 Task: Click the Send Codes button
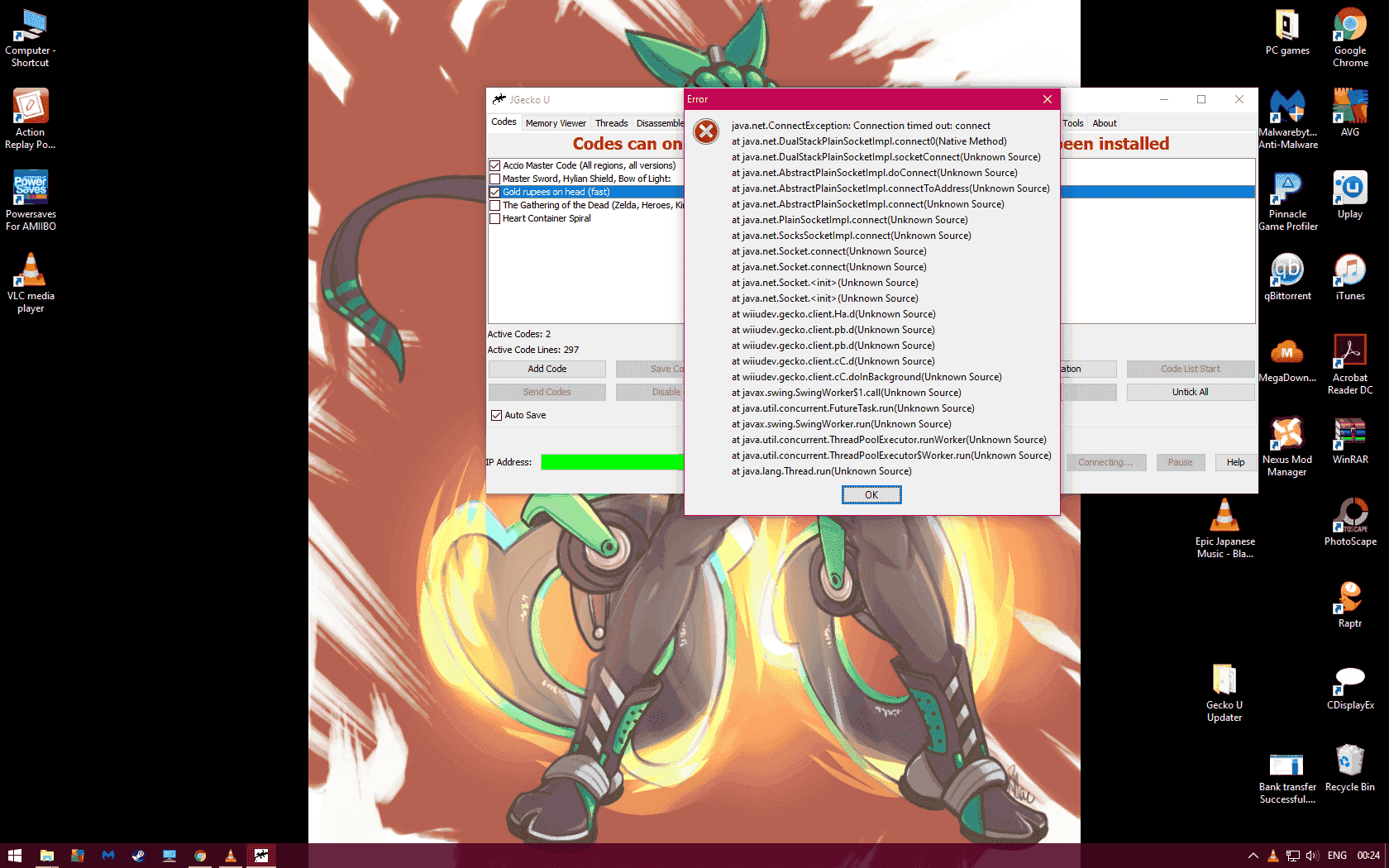tap(547, 392)
